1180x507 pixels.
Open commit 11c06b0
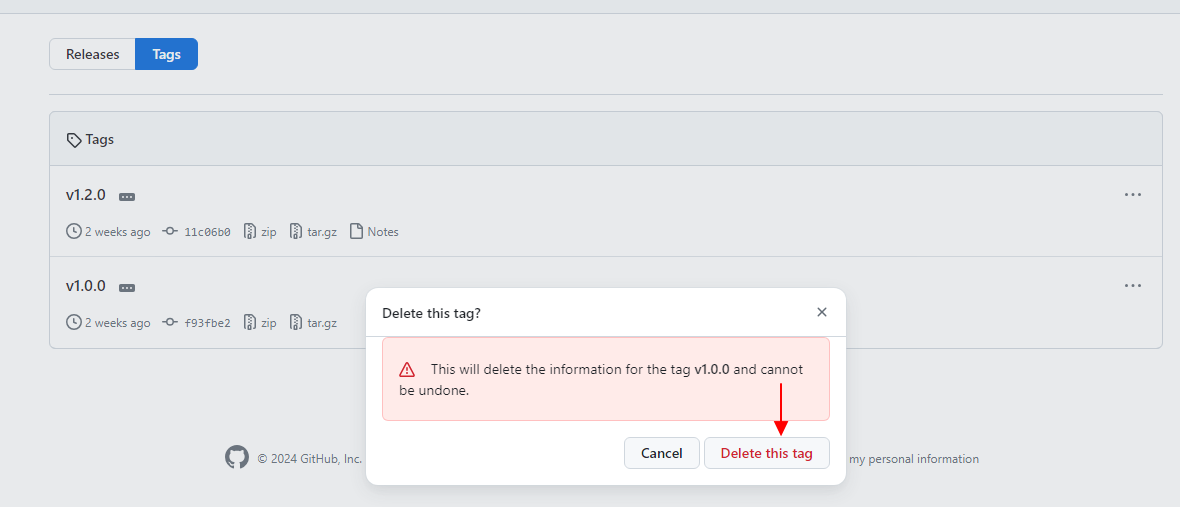(x=207, y=232)
